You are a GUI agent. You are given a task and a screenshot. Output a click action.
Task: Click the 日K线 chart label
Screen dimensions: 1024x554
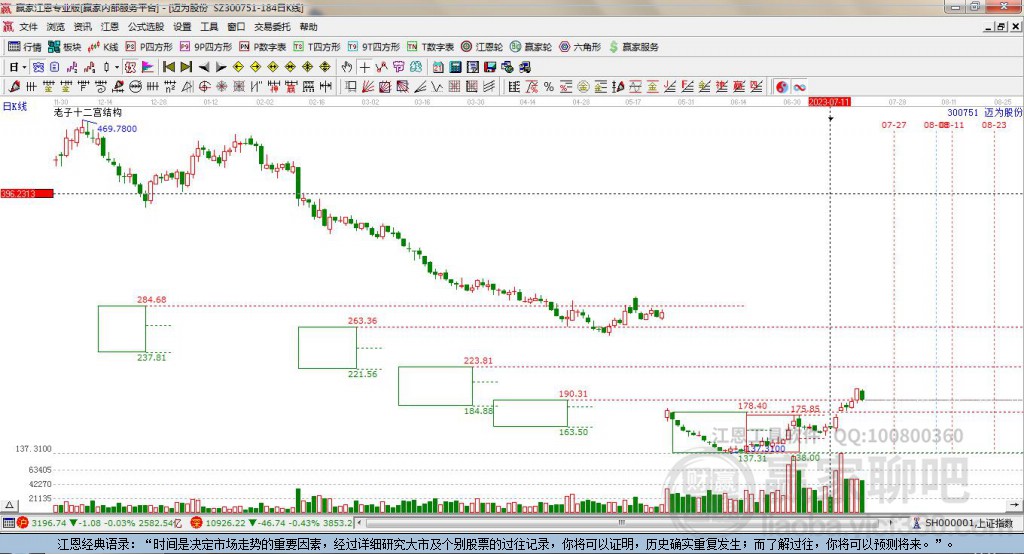tap(14, 106)
